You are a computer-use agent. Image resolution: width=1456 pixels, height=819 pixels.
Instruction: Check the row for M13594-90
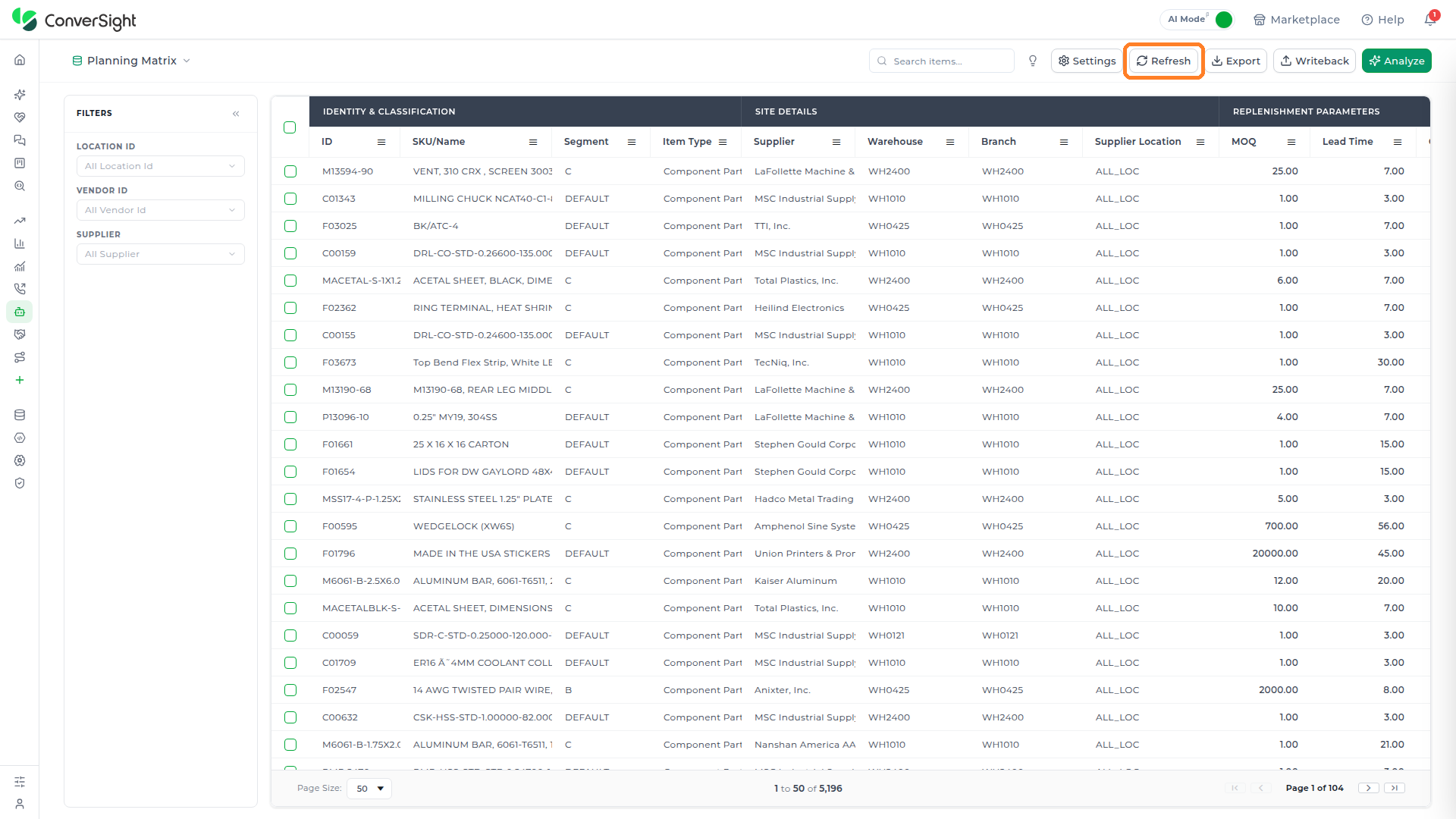tap(290, 171)
